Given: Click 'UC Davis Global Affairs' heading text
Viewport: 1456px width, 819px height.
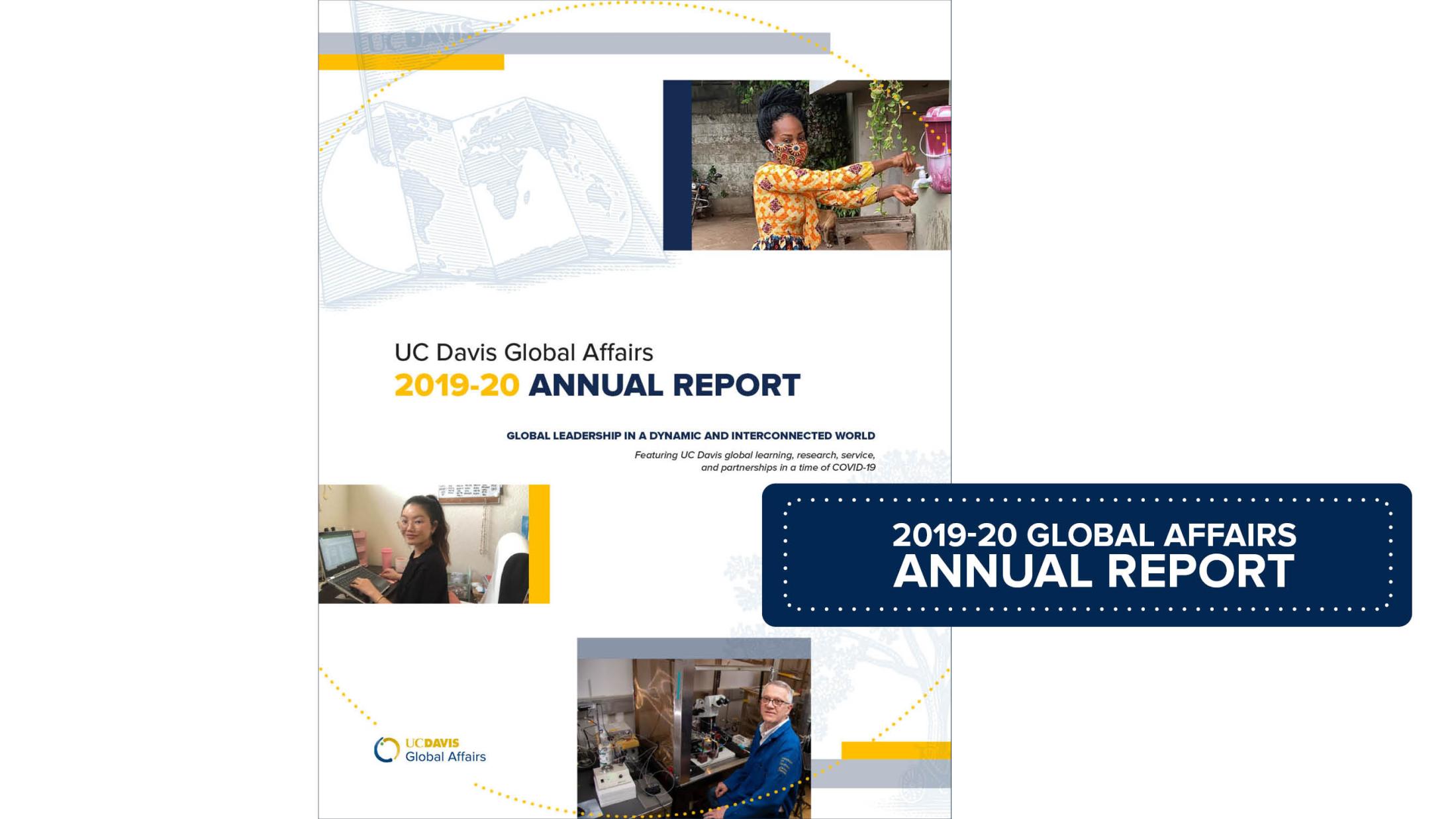Looking at the screenshot, I should point(524,352).
